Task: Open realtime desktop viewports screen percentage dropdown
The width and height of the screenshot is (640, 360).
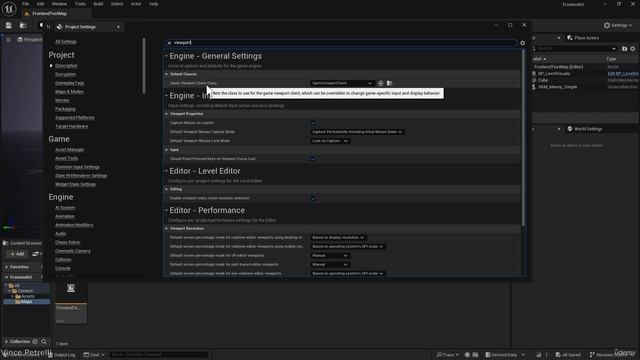Action: coord(338,238)
